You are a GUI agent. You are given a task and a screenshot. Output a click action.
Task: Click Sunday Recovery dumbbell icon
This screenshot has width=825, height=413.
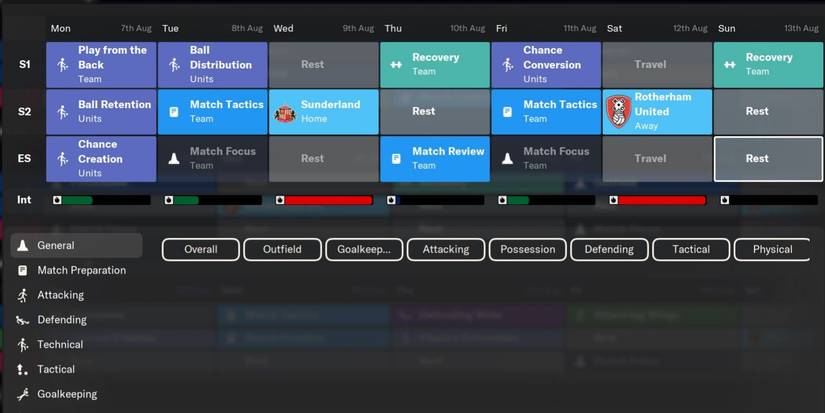tap(730, 65)
